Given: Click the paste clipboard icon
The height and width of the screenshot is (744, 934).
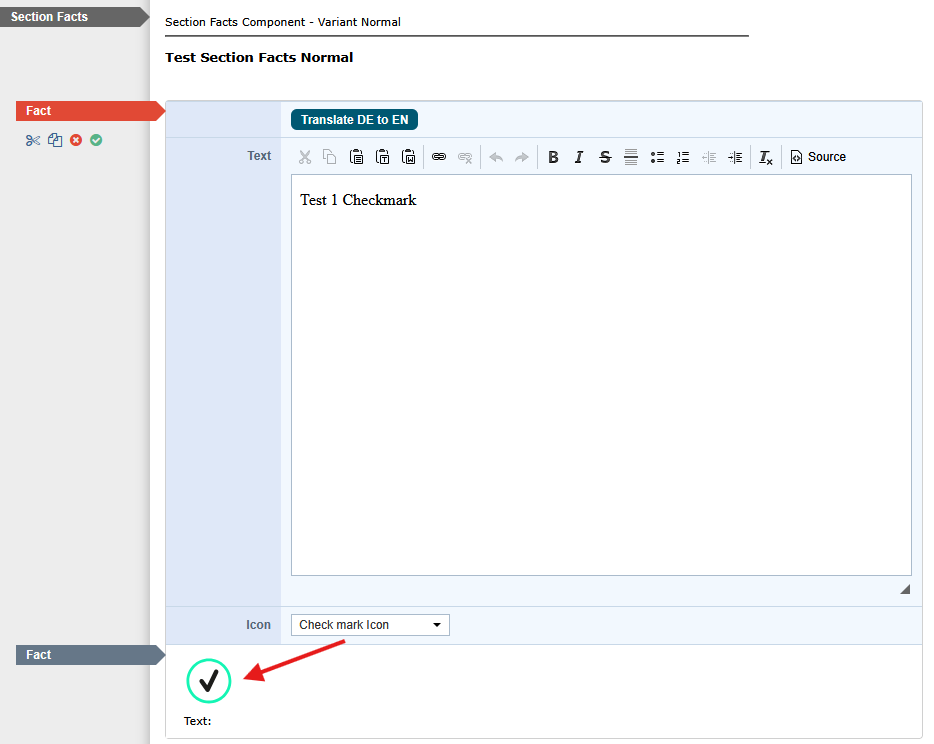Looking at the screenshot, I should [356, 157].
